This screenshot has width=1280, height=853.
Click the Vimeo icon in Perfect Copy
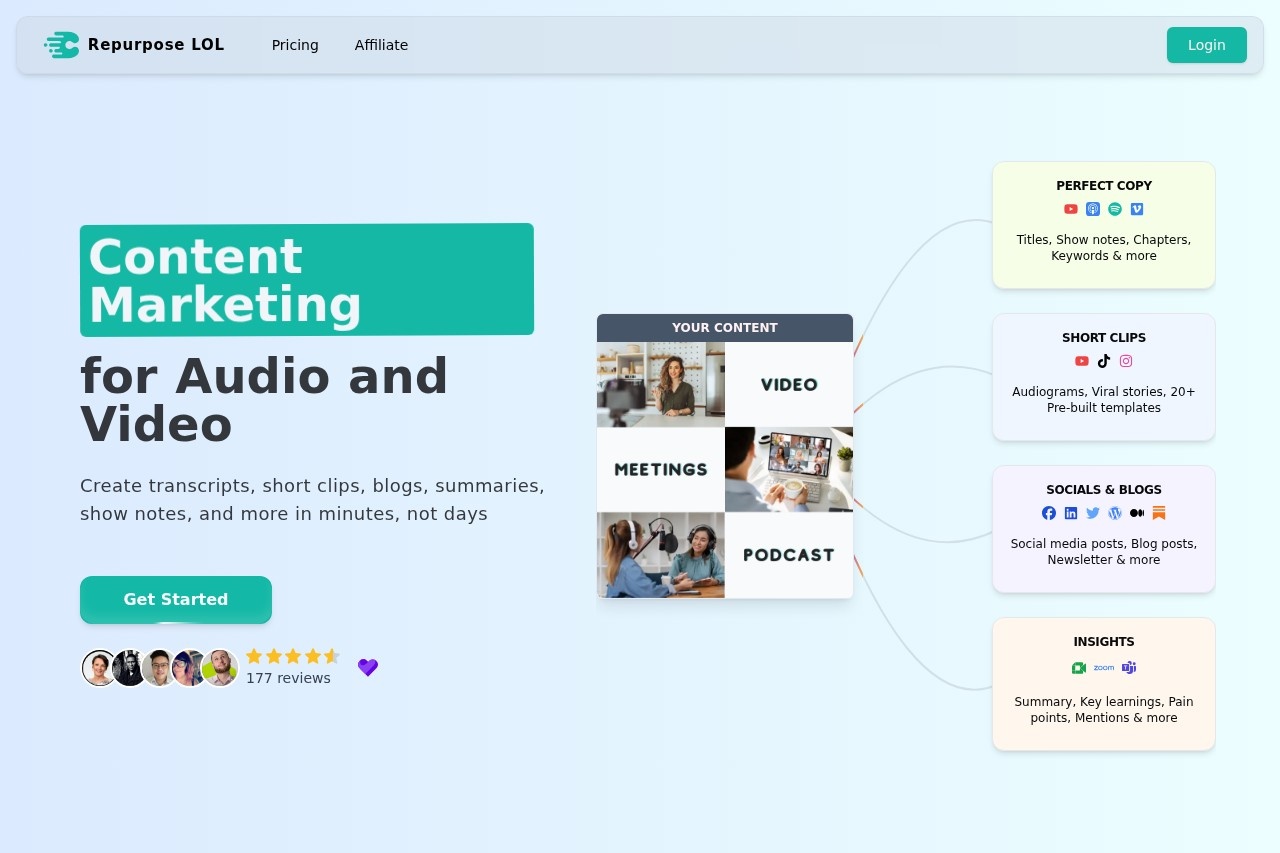(x=1137, y=209)
